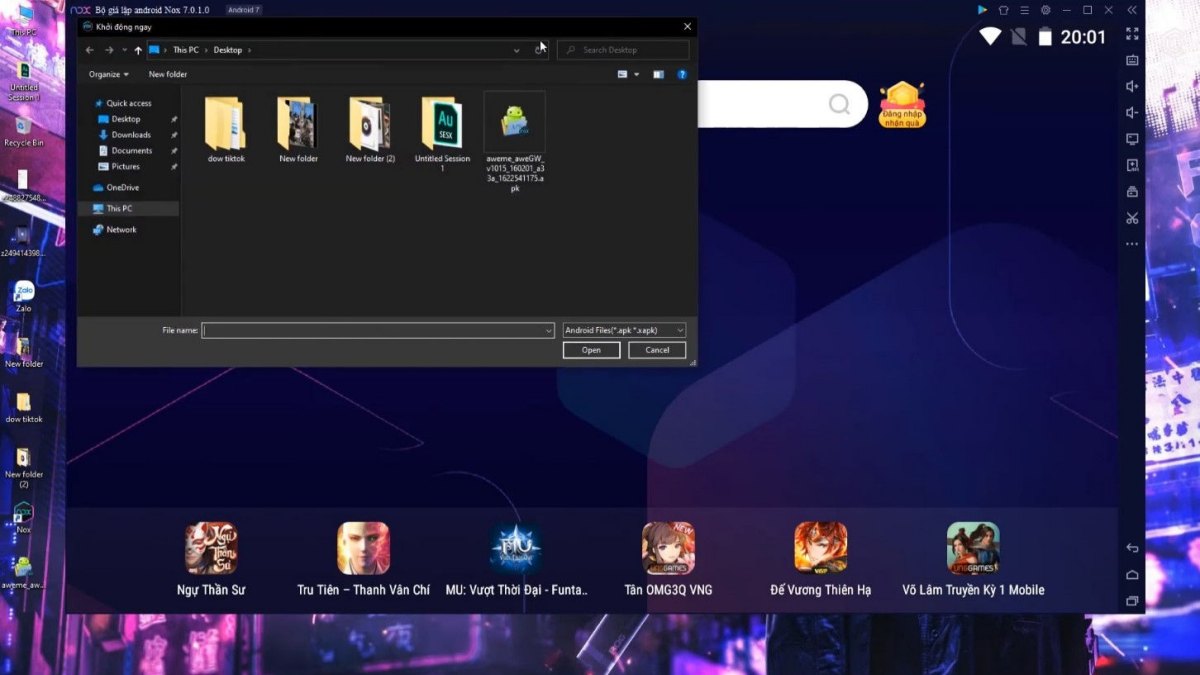
Task: Tap the Android home button
Action: 1132,575
